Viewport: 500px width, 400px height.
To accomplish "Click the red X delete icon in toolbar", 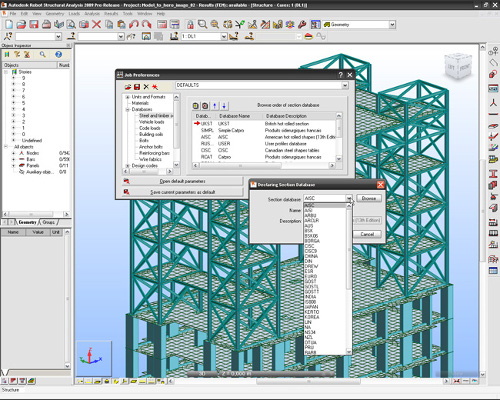I will tap(97, 24).
